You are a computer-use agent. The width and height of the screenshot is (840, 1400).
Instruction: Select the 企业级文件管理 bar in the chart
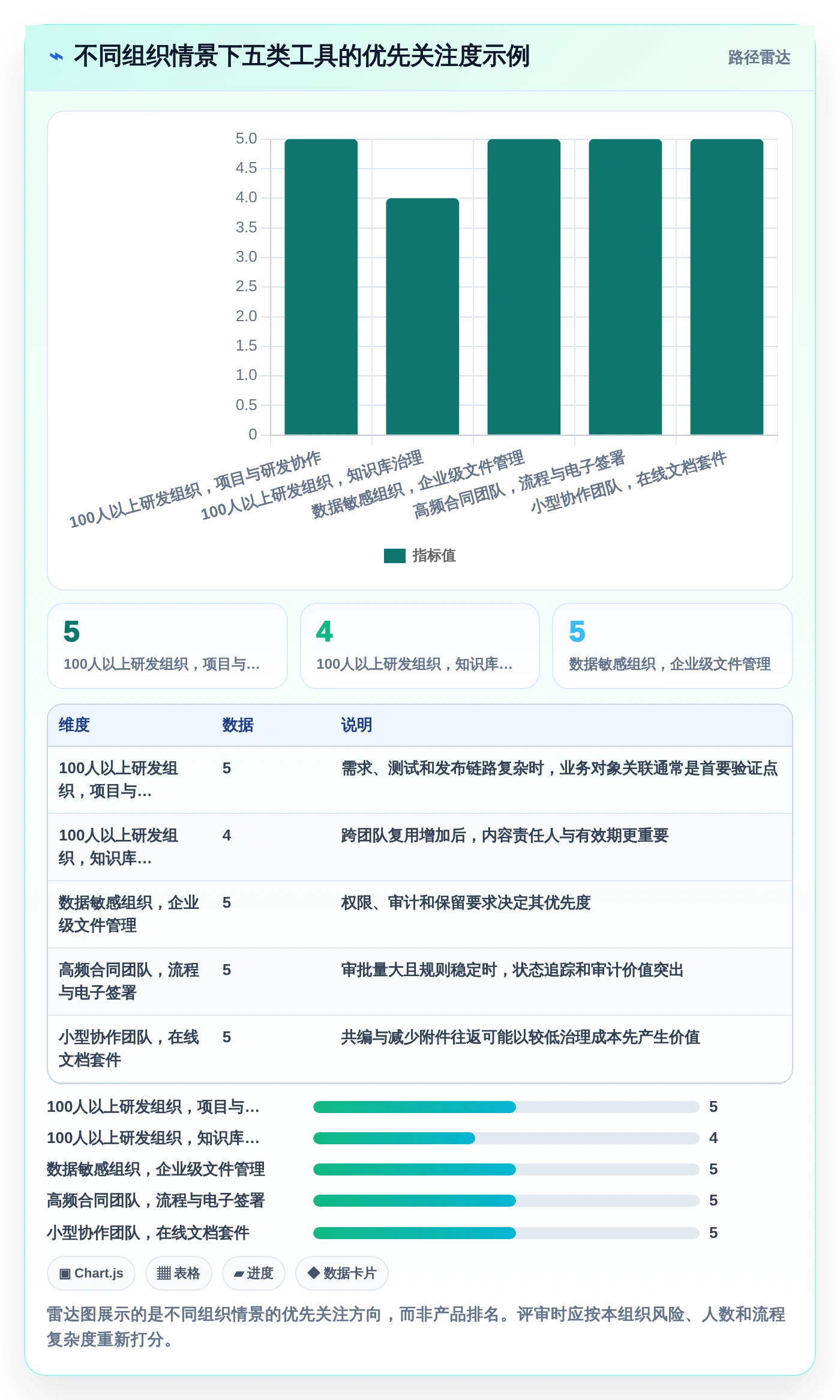pyautogui.click(x=524, y=287)
